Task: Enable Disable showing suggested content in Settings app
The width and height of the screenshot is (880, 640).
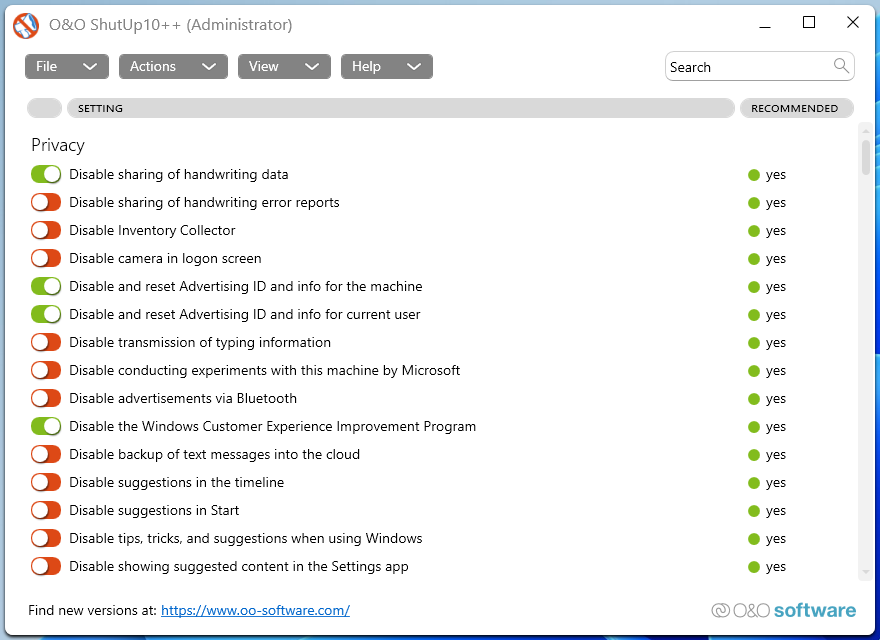Action: point(46,566)
